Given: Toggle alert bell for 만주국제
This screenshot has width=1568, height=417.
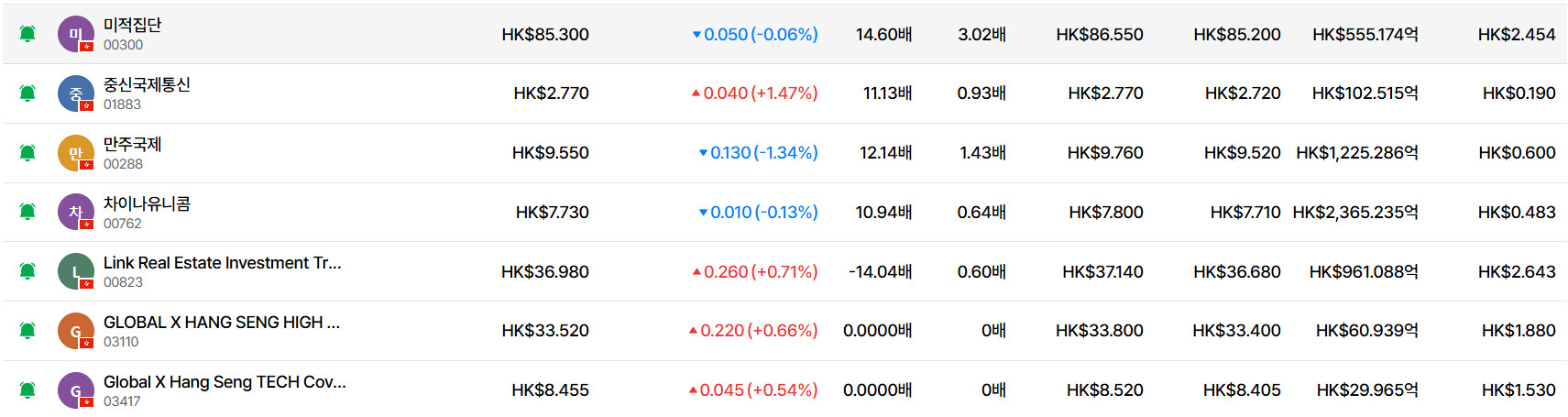Looking at the screenshot, I should point(27,153).
